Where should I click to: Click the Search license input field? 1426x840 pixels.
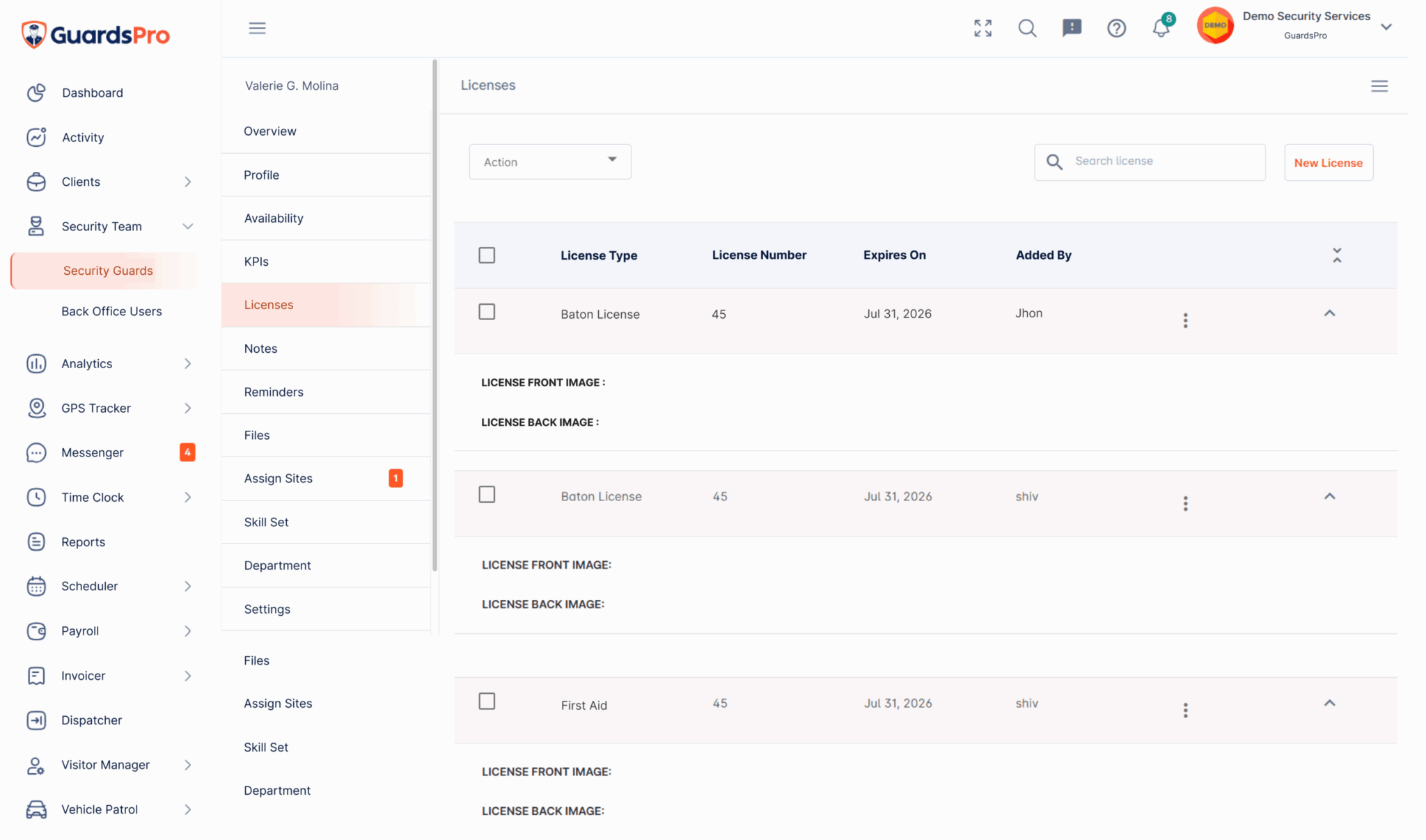click(1150, 161)
